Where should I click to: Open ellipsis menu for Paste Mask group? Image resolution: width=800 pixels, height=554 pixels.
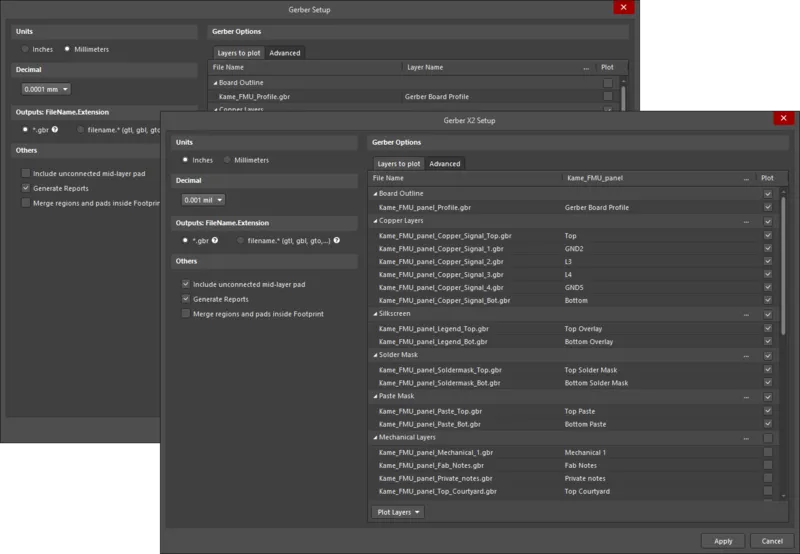point(746,396)
